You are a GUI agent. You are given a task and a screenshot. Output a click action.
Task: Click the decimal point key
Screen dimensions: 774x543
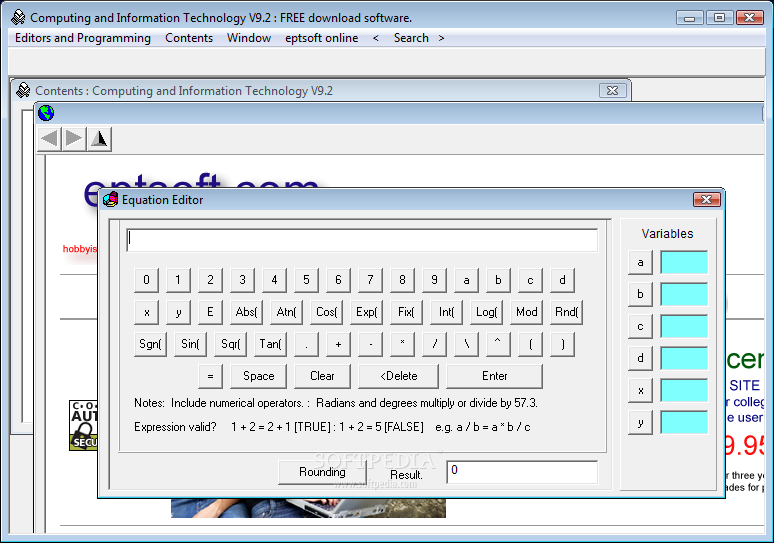click(306, 344)
